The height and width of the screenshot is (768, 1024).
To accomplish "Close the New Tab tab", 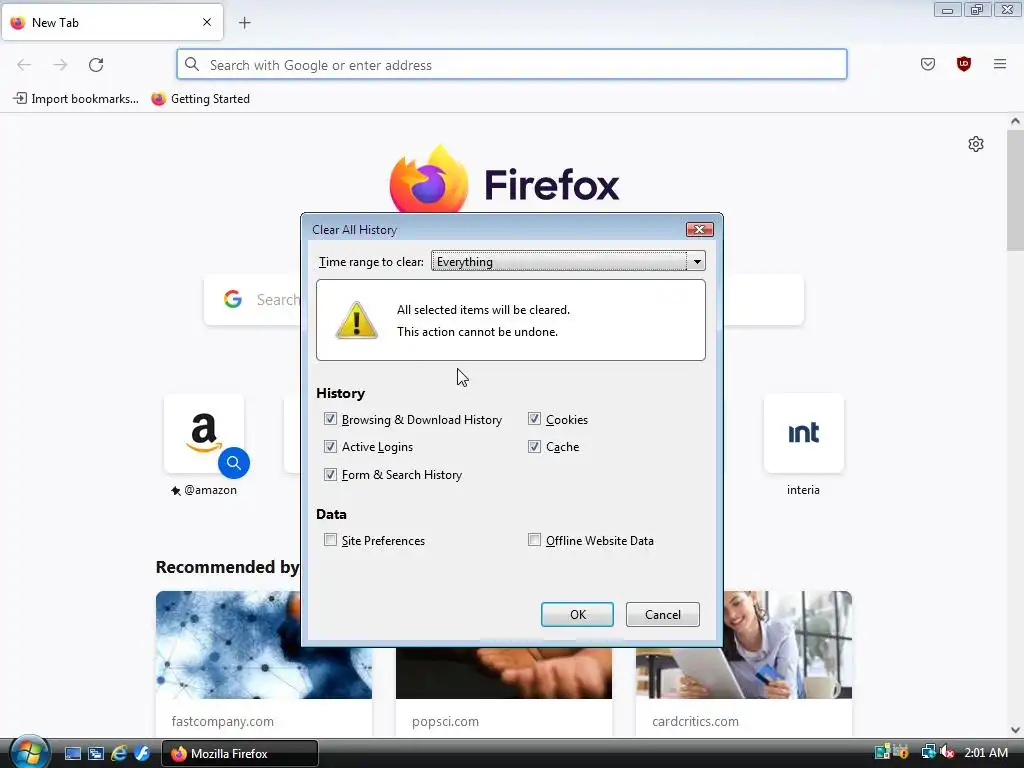I will 207,22.
